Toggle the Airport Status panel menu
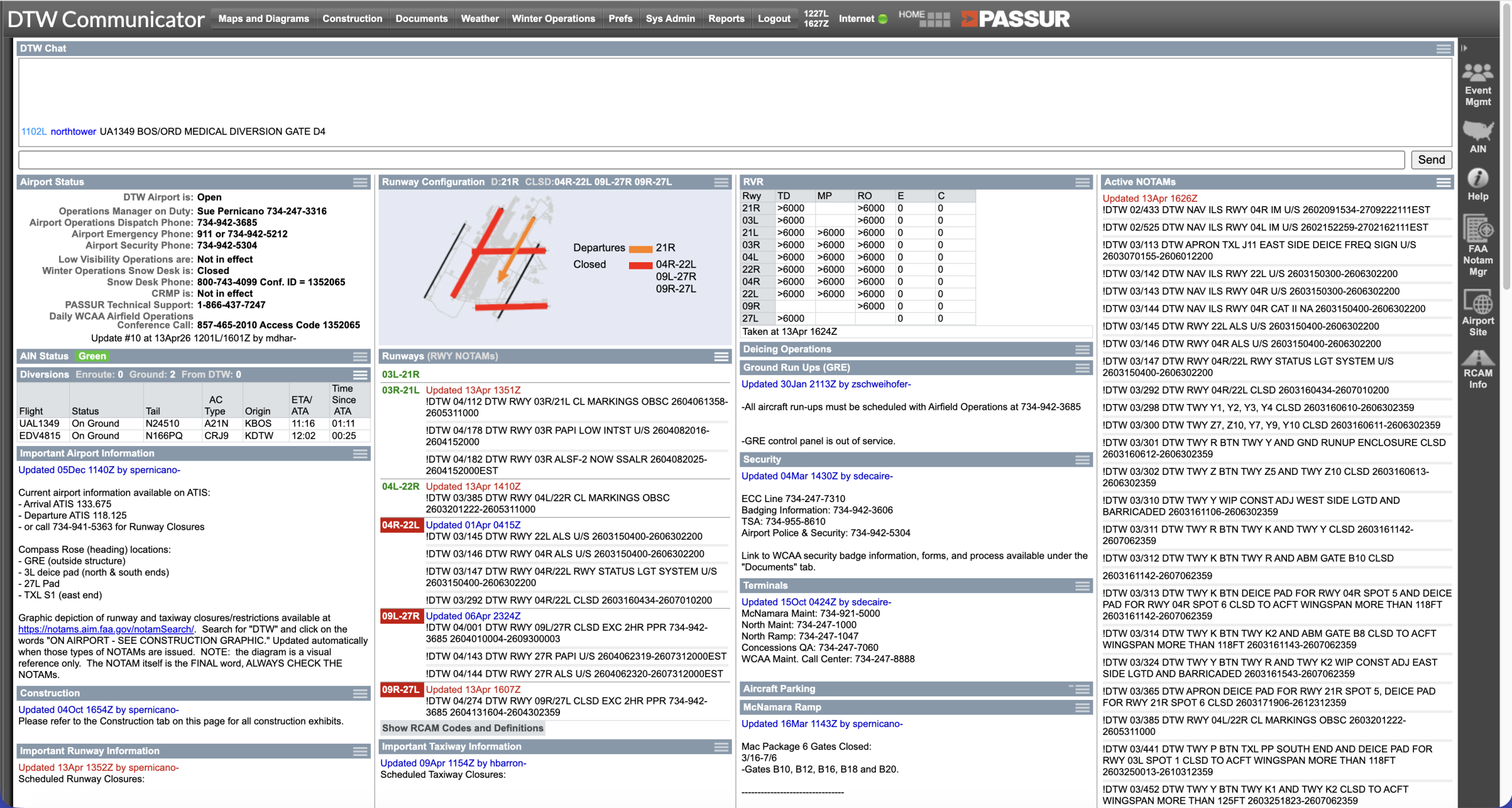 pos(360,183)
